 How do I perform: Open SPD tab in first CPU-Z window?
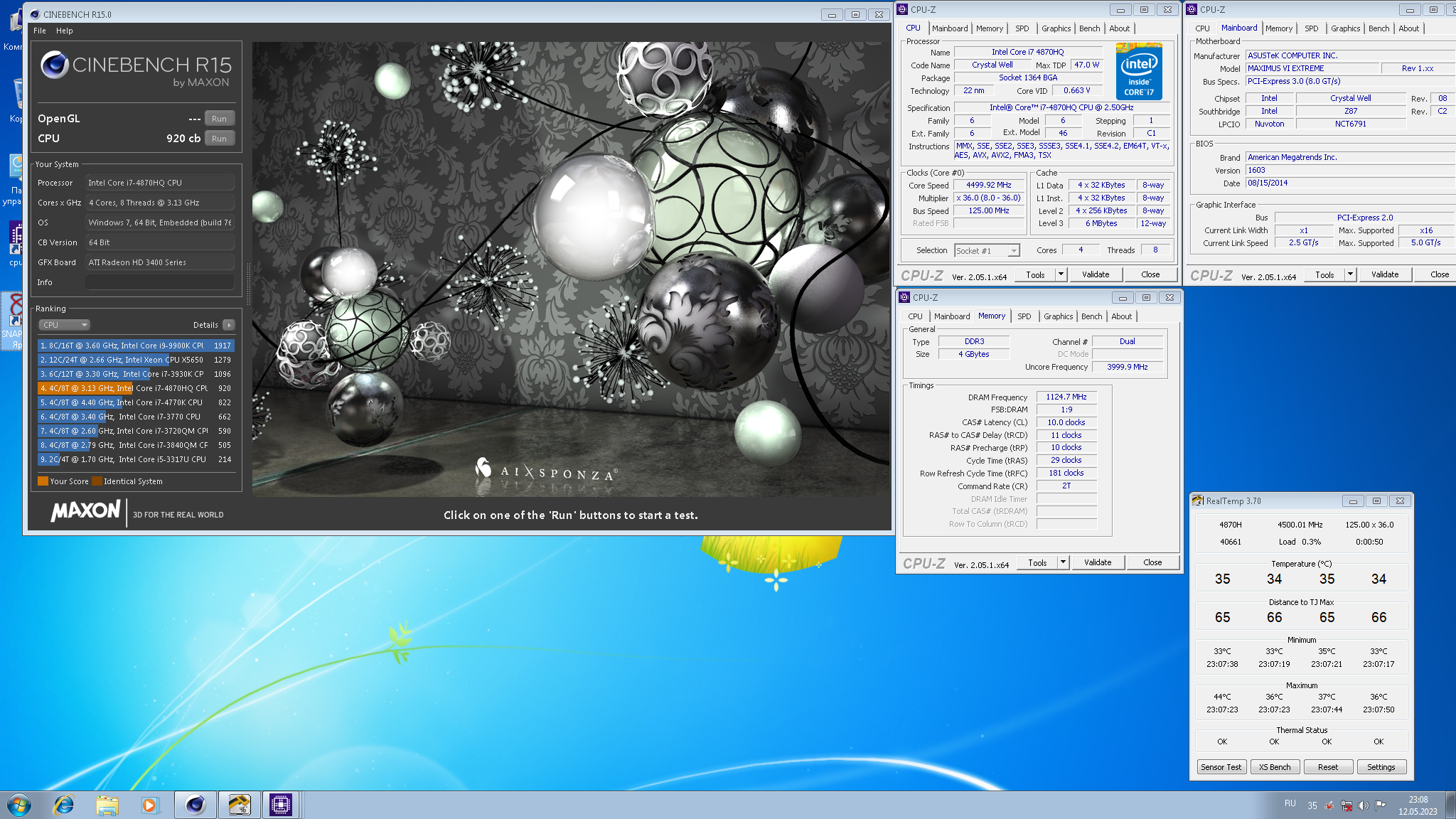point(1022,28)
